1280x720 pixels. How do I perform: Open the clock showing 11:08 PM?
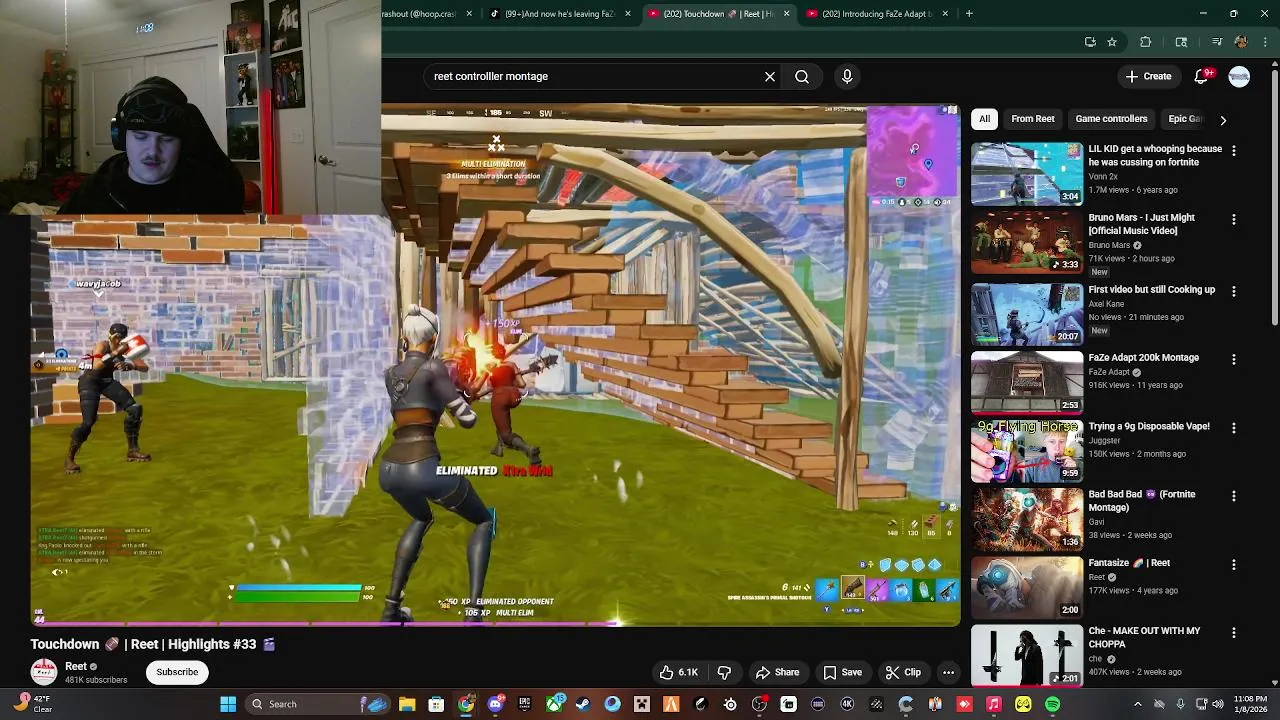pyautogui.click(x=1250, y=704)
